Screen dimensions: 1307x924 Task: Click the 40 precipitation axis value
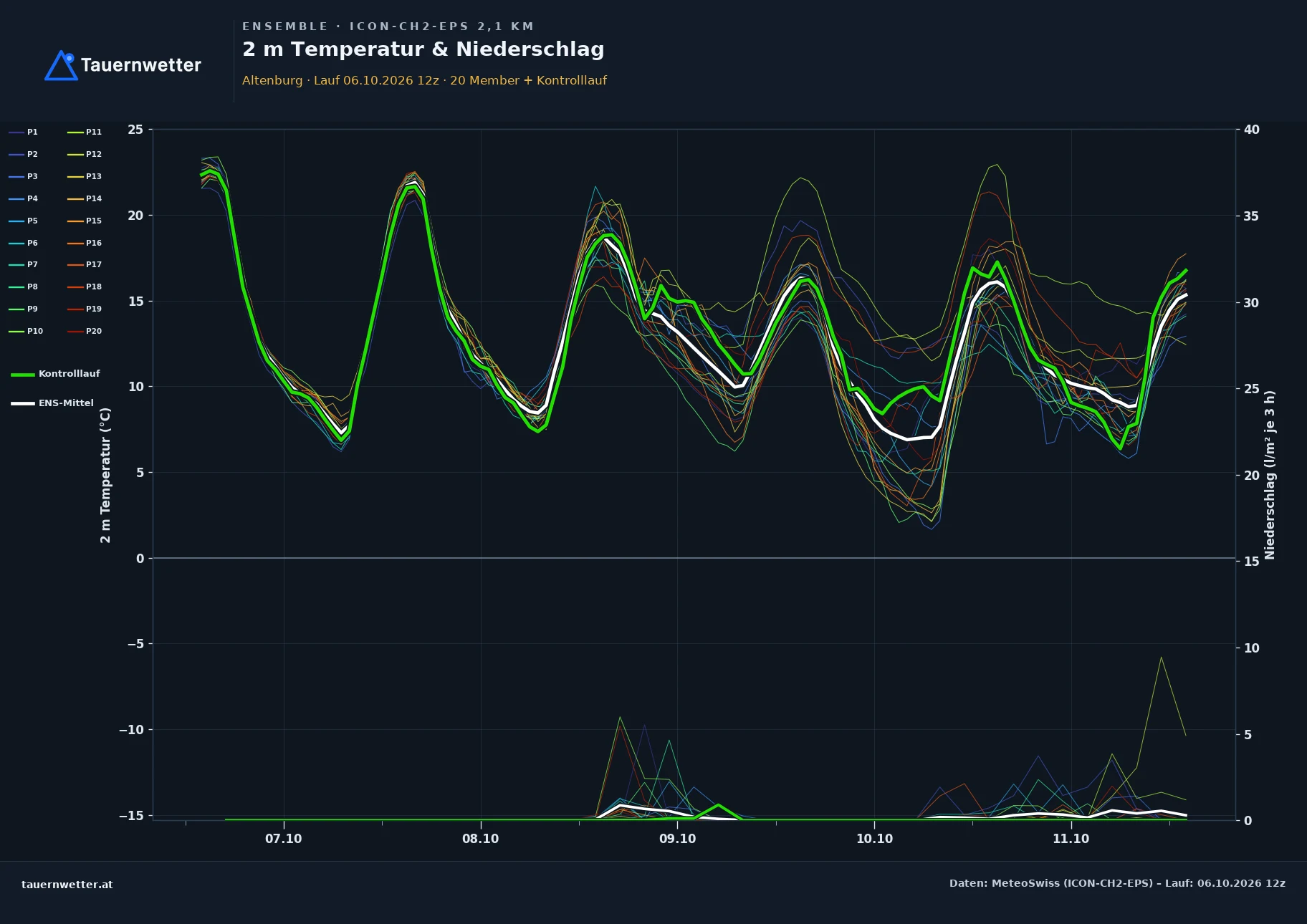1251,130
